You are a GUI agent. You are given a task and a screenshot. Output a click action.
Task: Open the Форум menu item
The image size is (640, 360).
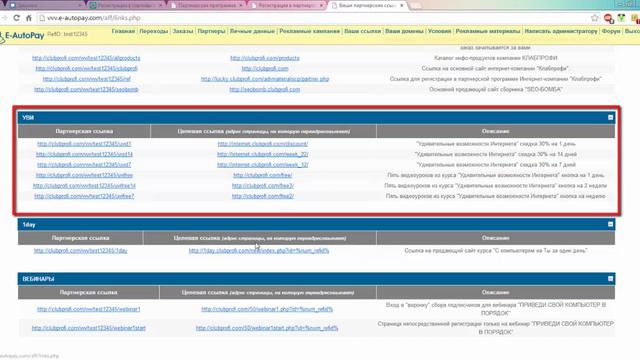pyautogui.click(x=611, y=31)
